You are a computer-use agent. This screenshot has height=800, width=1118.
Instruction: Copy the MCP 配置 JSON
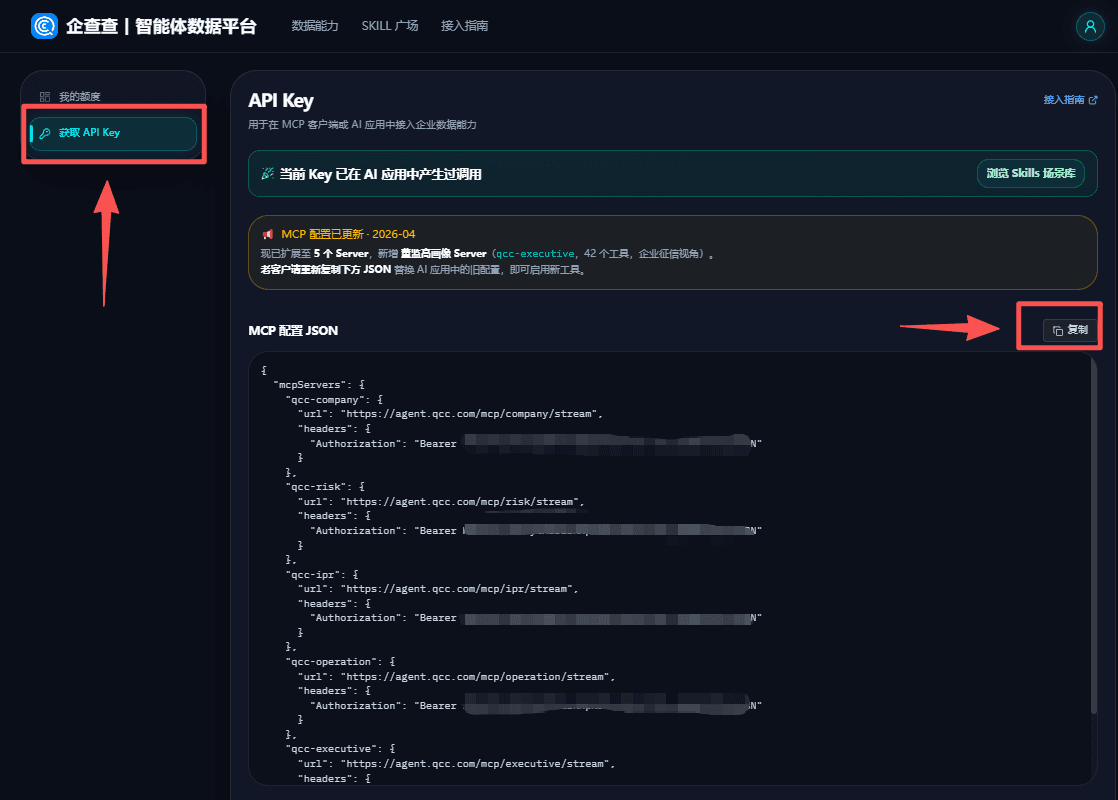pyautogui.click(x=1070, y=330)
